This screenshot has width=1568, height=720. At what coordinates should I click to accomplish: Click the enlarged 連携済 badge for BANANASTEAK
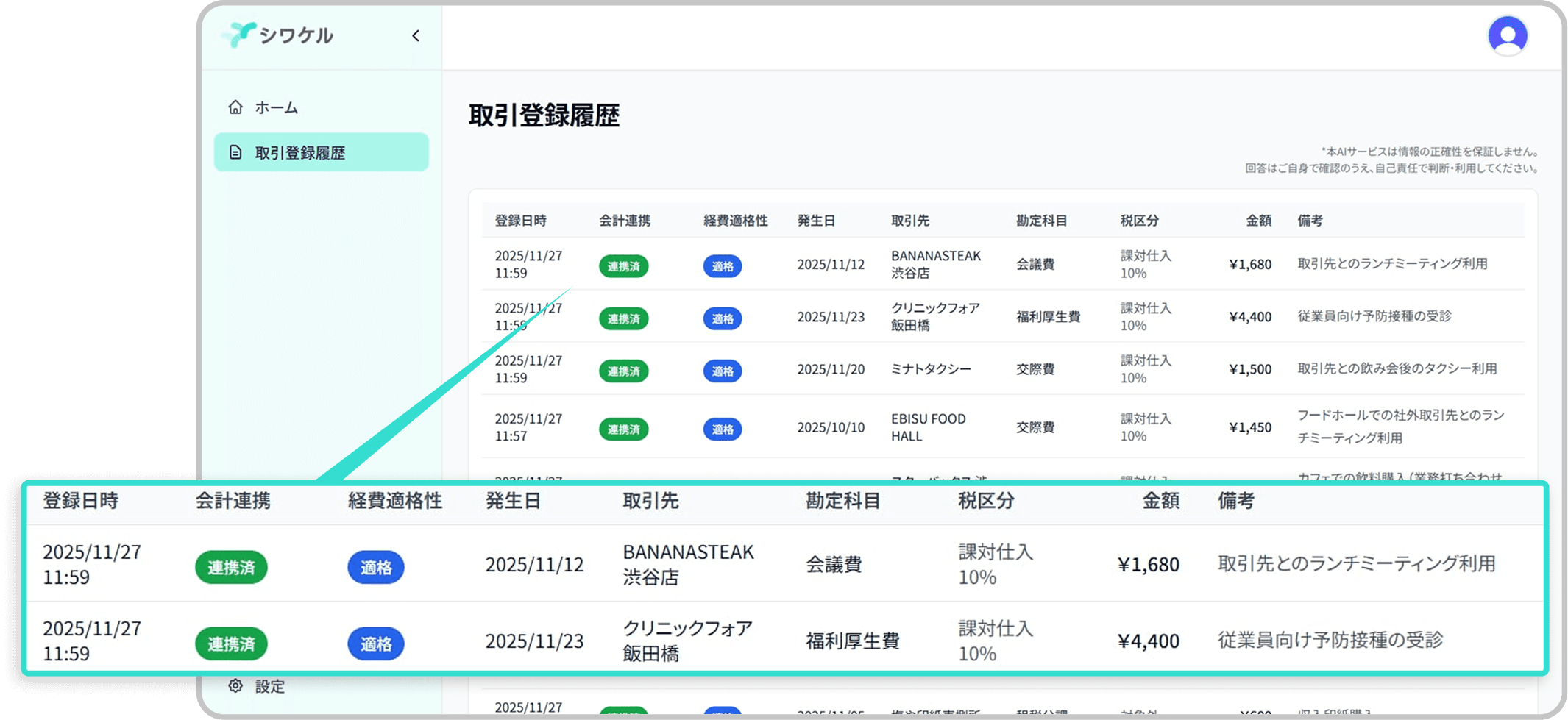click(x=231, y=567)
